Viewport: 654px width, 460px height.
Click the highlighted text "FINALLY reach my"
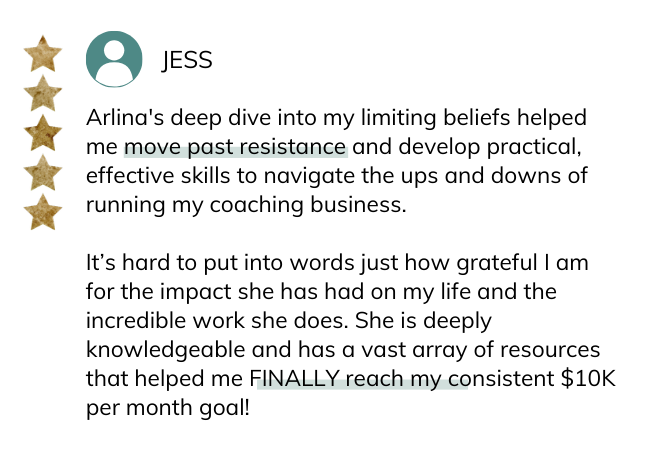[x=358, y=380]
